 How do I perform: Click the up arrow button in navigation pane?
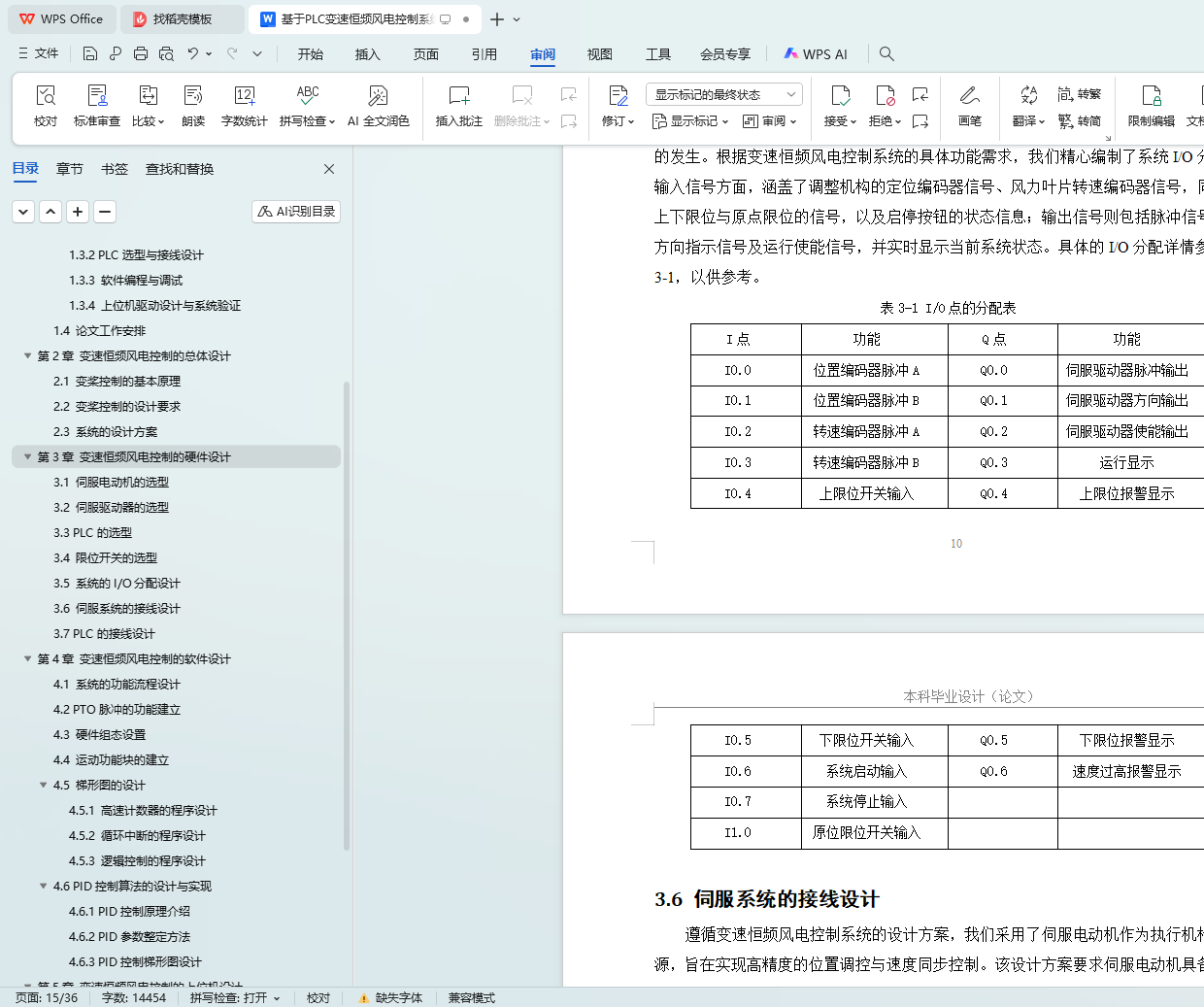(50, 211)
